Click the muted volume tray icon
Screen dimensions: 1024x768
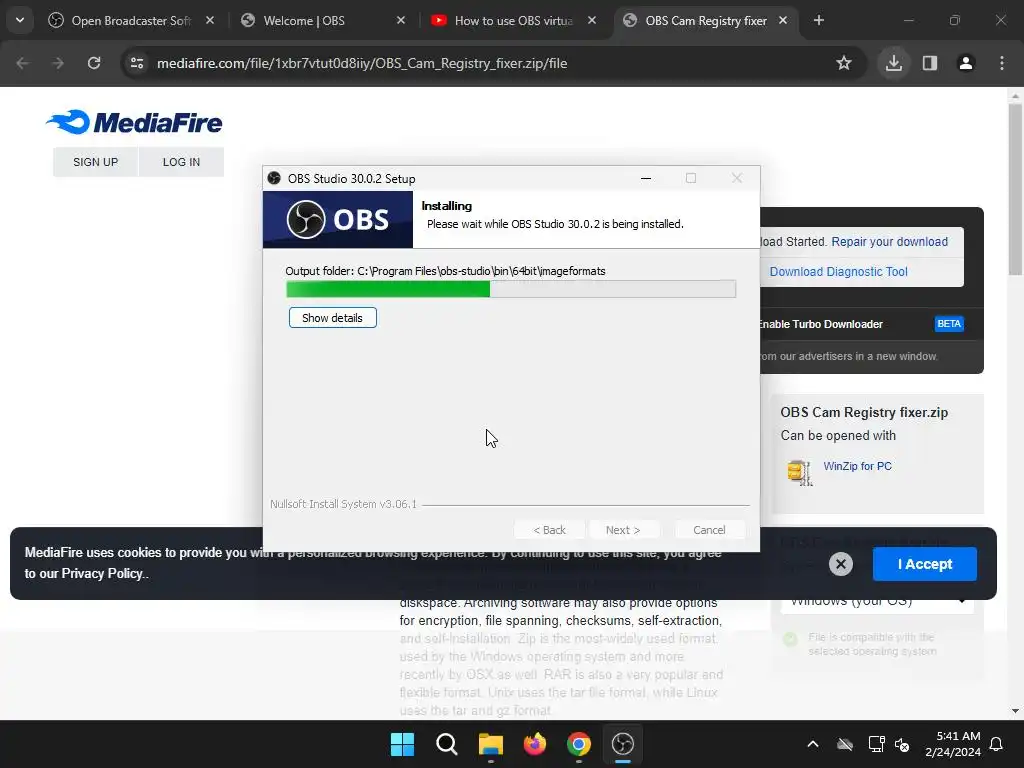pos(903,744)
